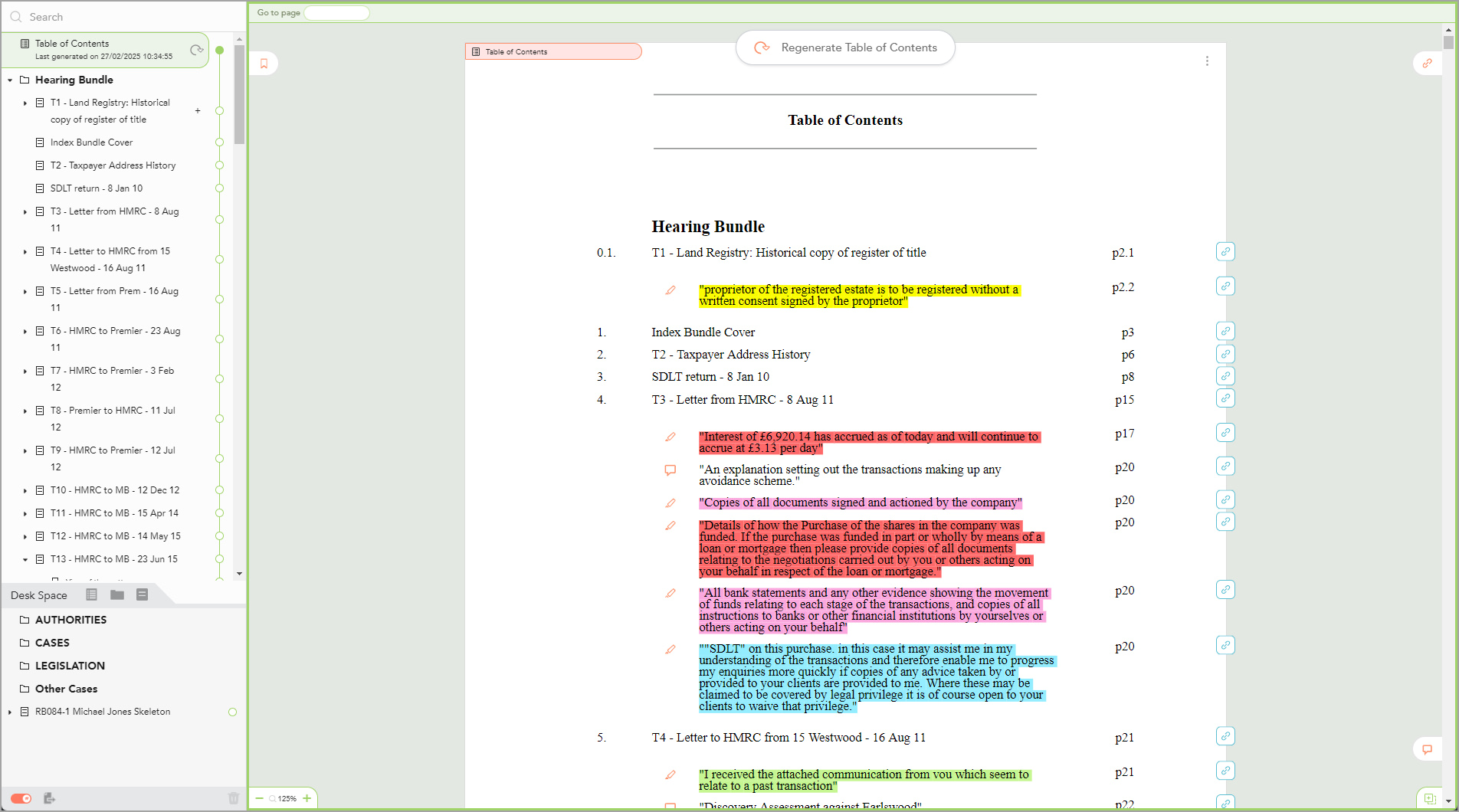Image resolution: width=1459 pixels, height=812 pixels.
Task: Collapse T13 - HMRC to MB tree item
Action: pyautogui.click(x=25, y=559)
